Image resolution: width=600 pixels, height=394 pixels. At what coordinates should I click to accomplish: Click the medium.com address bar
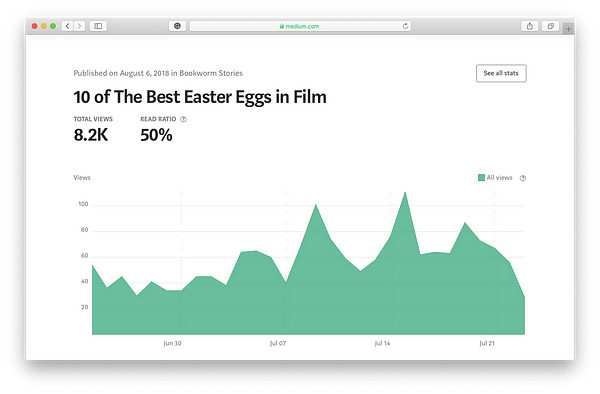point(300,26)
